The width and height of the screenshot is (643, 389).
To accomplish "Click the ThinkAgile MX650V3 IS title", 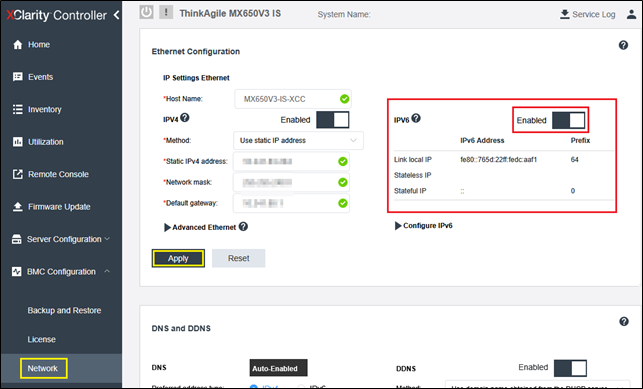I will pos(230,13).
